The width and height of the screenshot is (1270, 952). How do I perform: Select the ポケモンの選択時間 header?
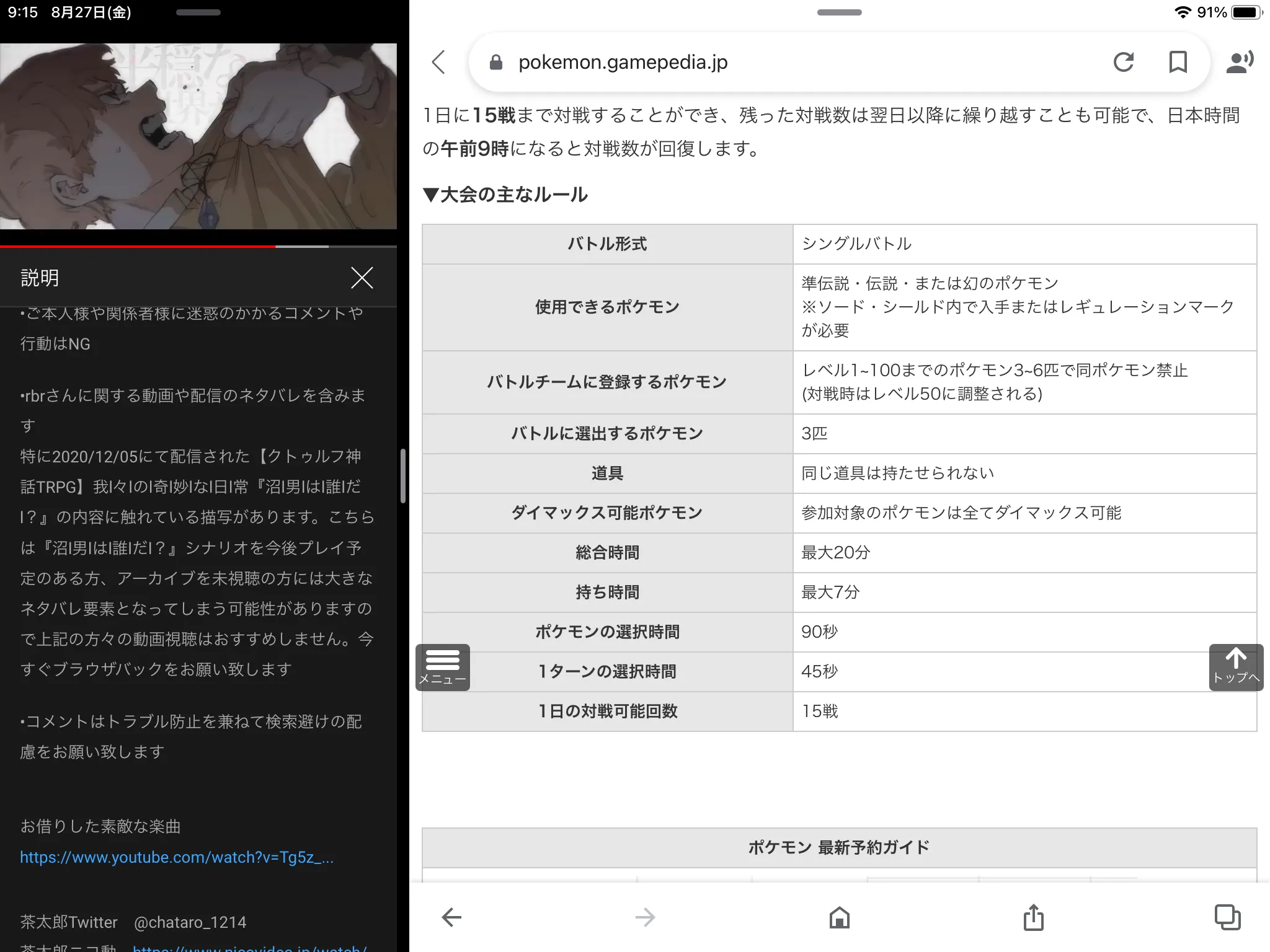(608, 632)
